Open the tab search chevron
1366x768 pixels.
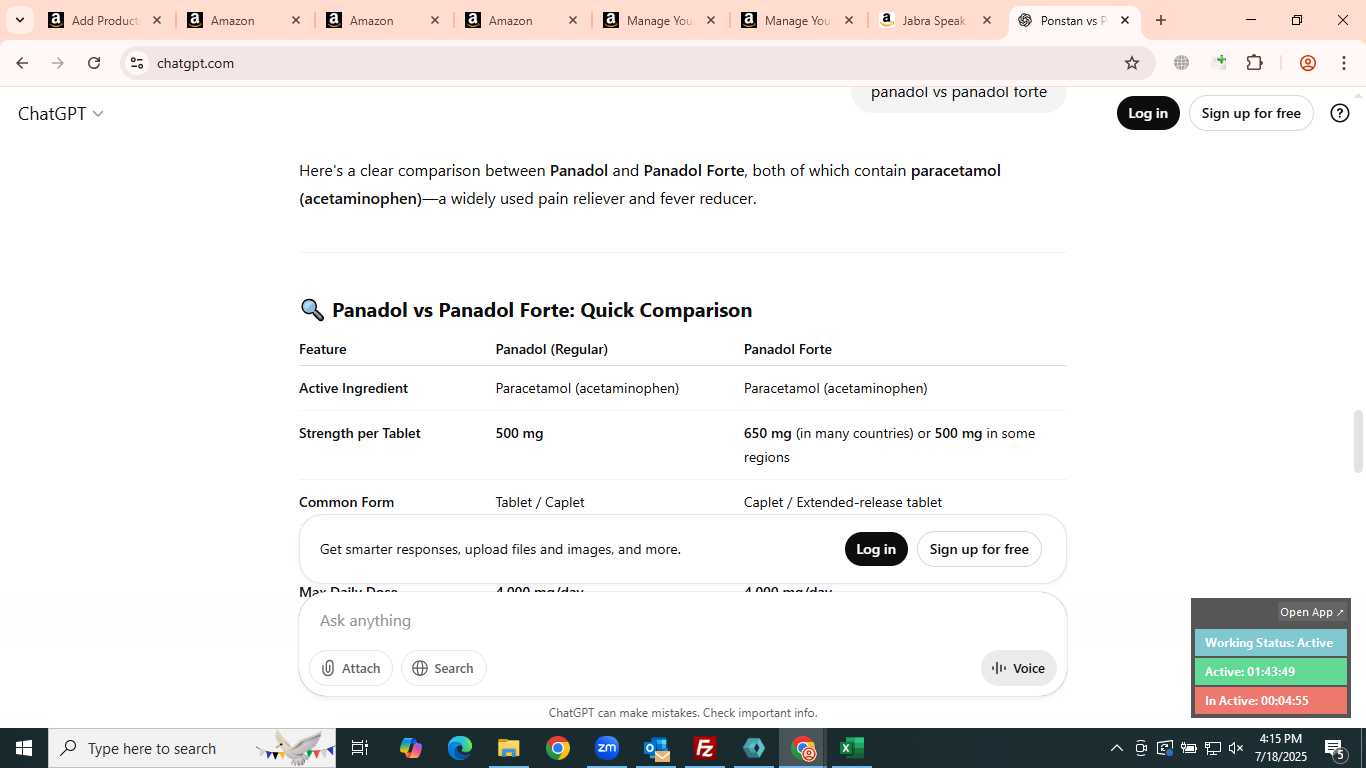19,20
